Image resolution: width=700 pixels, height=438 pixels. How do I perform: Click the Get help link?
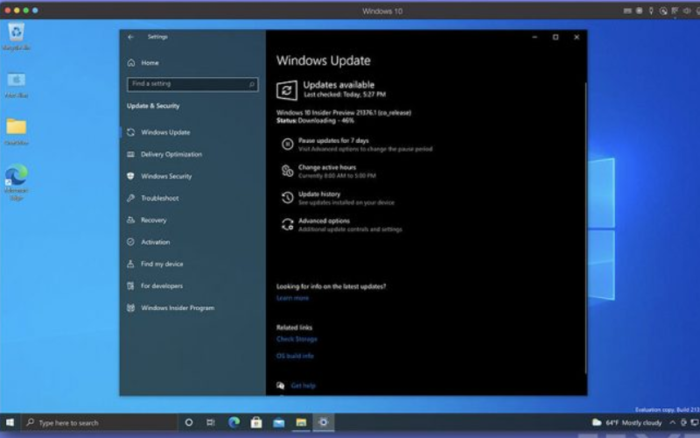click(x=303, y=385)
